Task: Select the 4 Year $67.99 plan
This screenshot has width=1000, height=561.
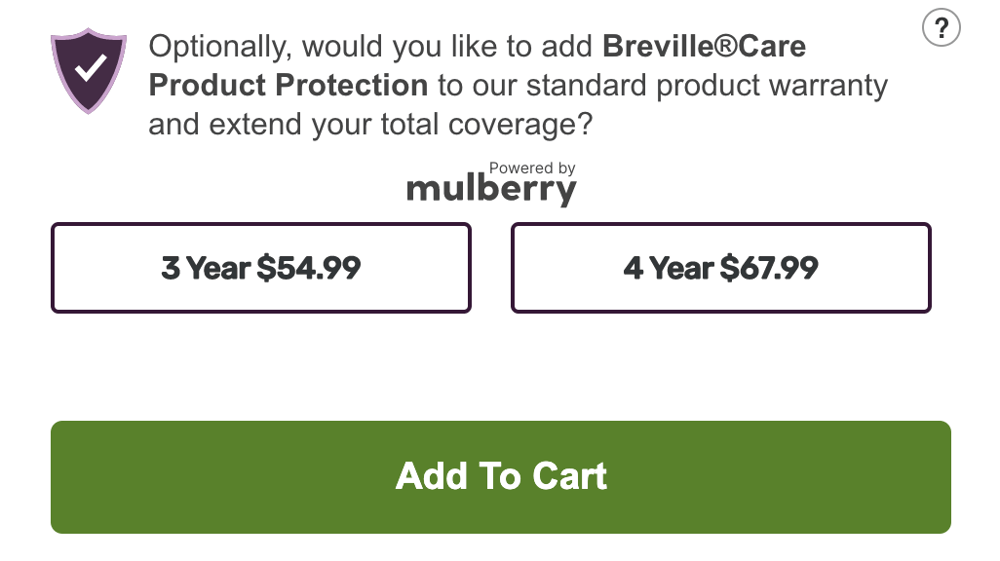Action: click(x=721, y=268)
